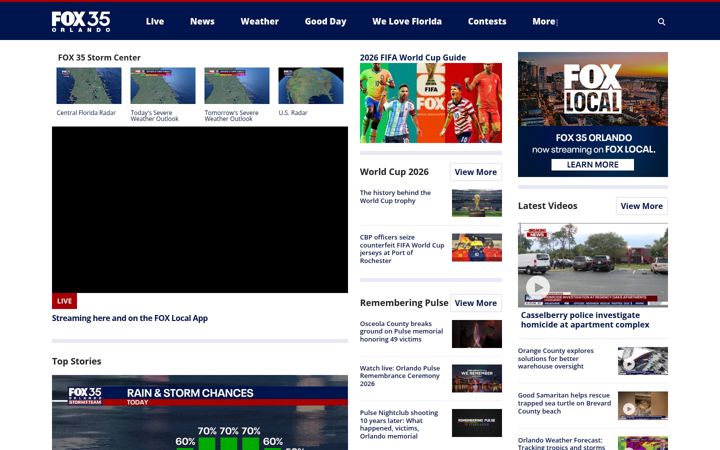Open Orlando Weather Forecast tracking tropics story
The image size is (720, 450).
click(561, 443)
